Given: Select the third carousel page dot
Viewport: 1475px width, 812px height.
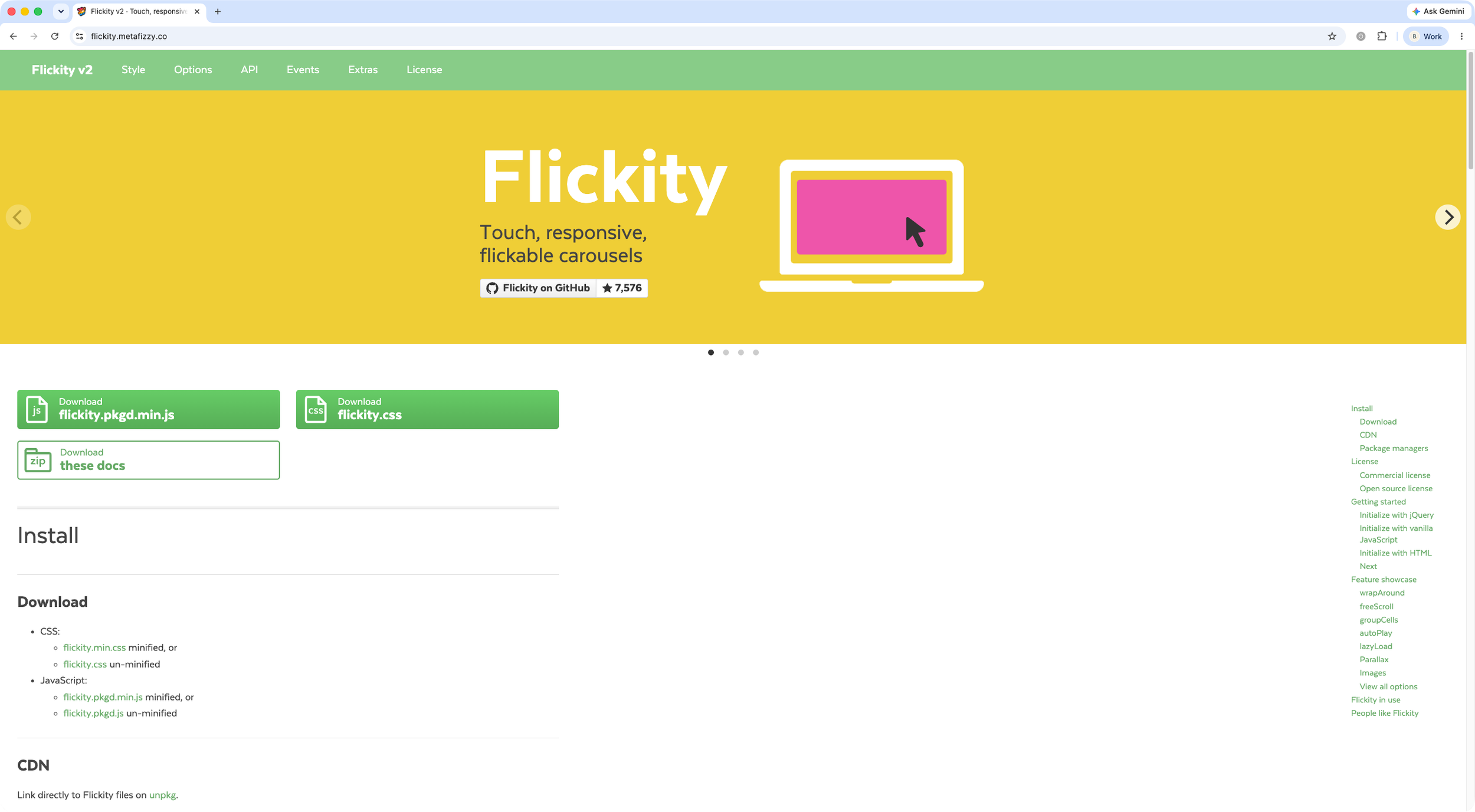Looking at the screenshot, I should [x=741, y=353].
